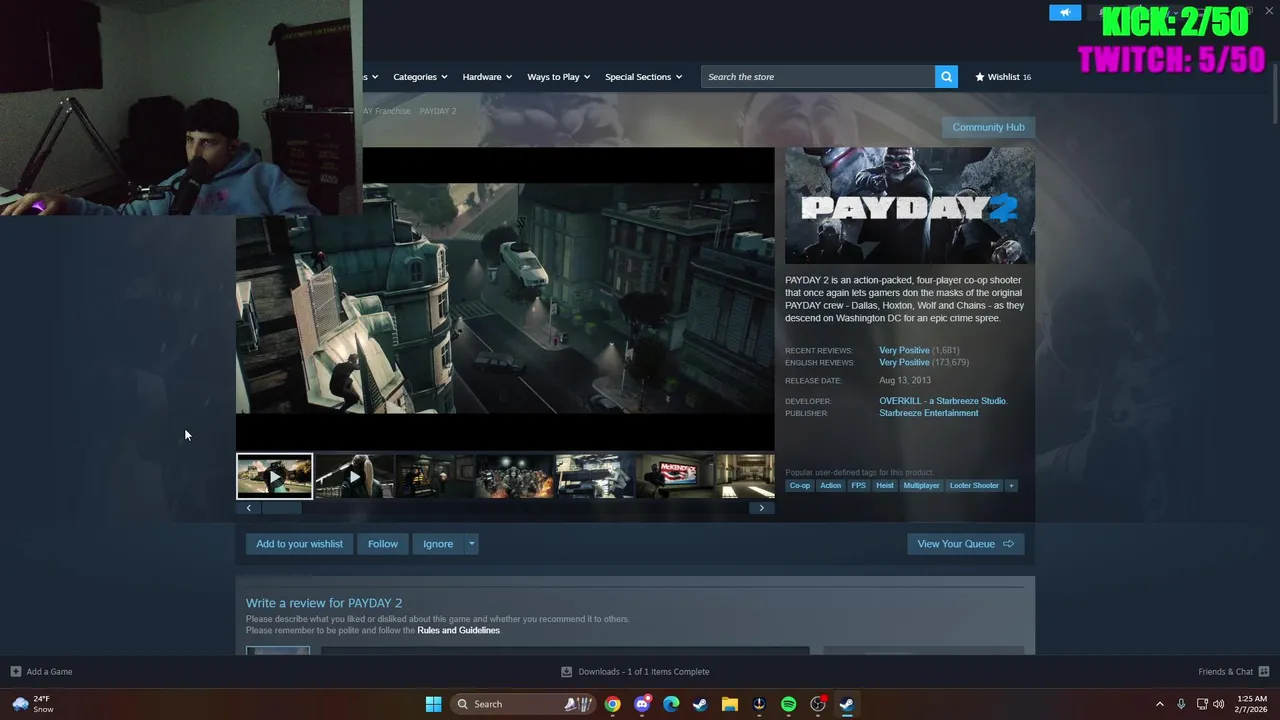
Task: Expand the Ways to Play menu
Action: (558, 77)
